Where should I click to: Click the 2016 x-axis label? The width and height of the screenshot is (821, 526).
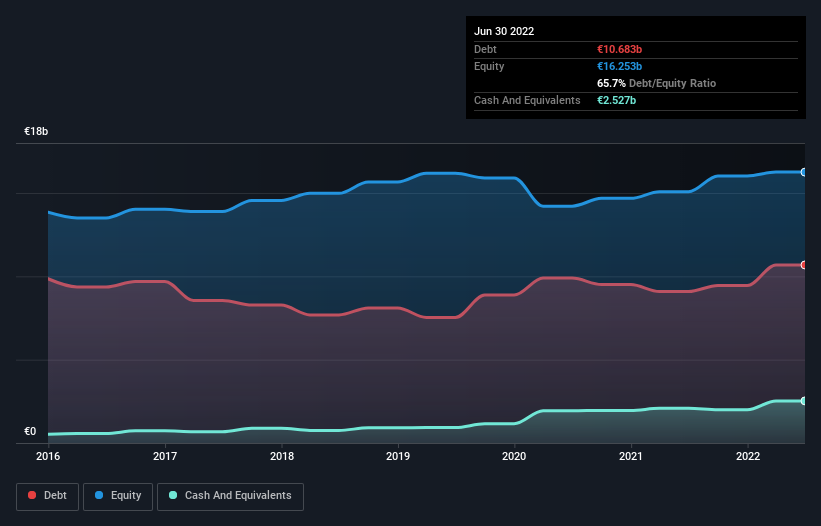point(48,456)
